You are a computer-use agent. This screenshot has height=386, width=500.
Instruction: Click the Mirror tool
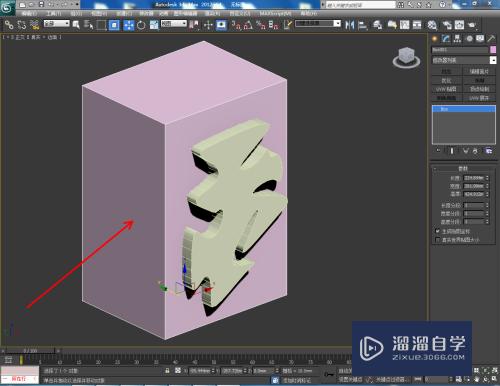point(350,25)
